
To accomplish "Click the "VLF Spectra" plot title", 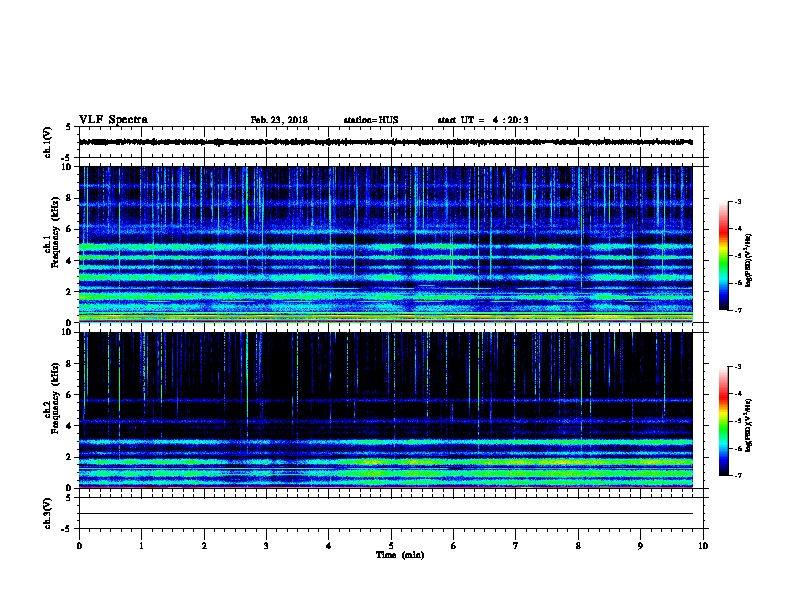I will tap(113, 120).
